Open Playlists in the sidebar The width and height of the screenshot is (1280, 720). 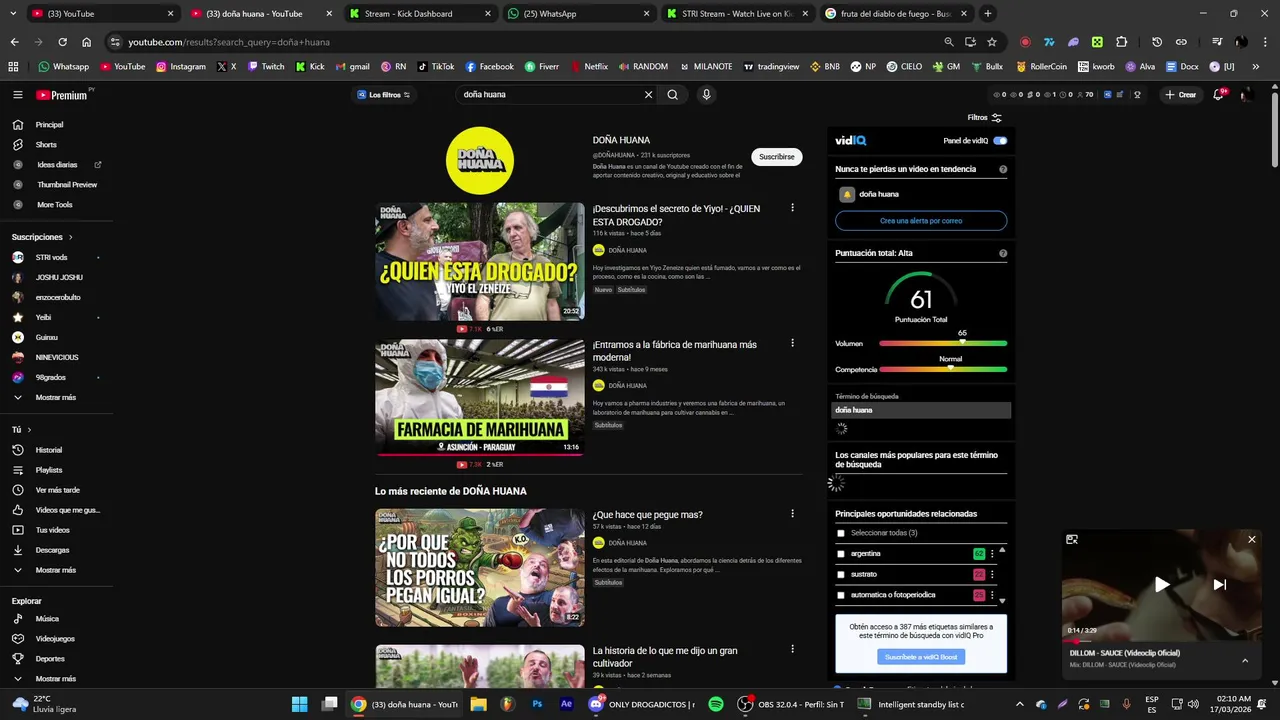[x=48, y=470]
